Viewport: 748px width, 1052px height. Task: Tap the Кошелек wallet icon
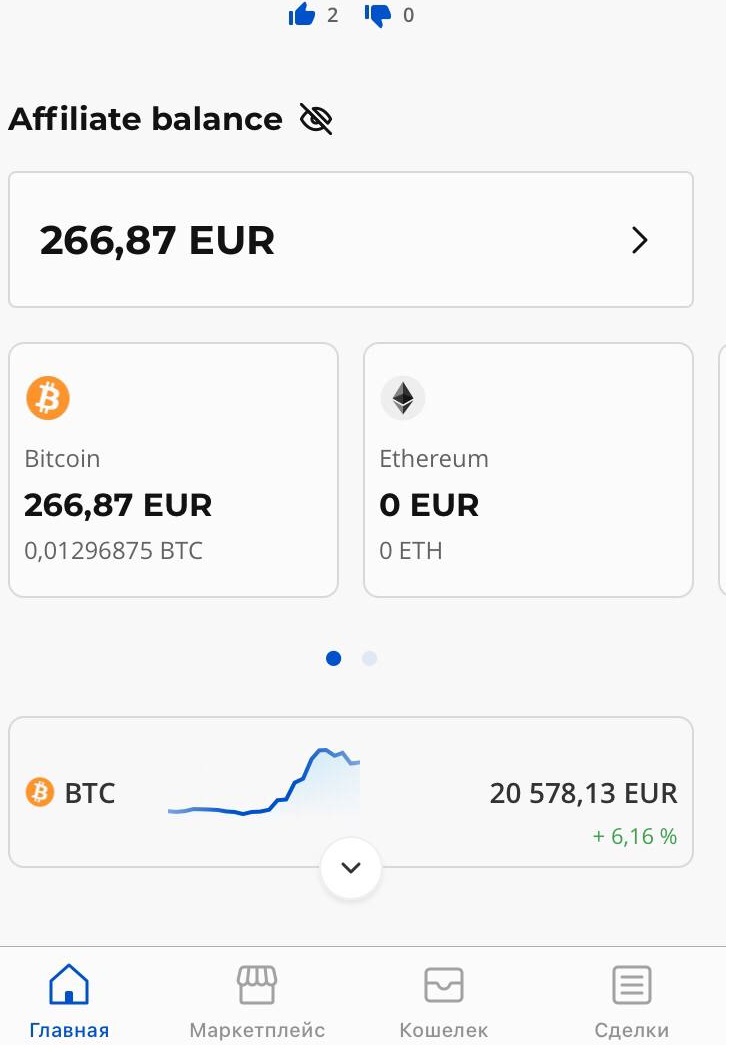click(x=444, y=985)
